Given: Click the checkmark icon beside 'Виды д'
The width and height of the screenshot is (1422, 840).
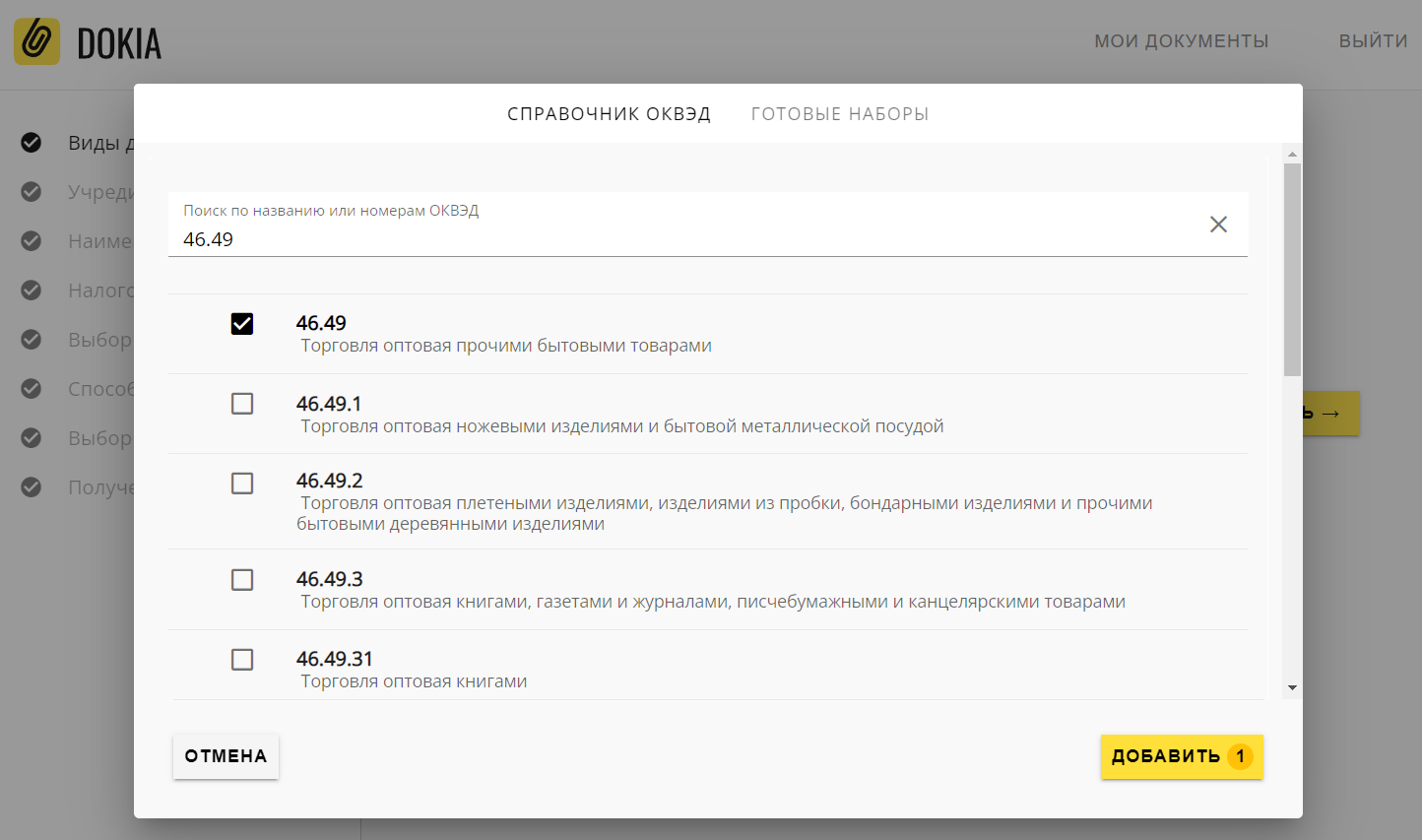Looking at the screenshot, I should point(32,143).
